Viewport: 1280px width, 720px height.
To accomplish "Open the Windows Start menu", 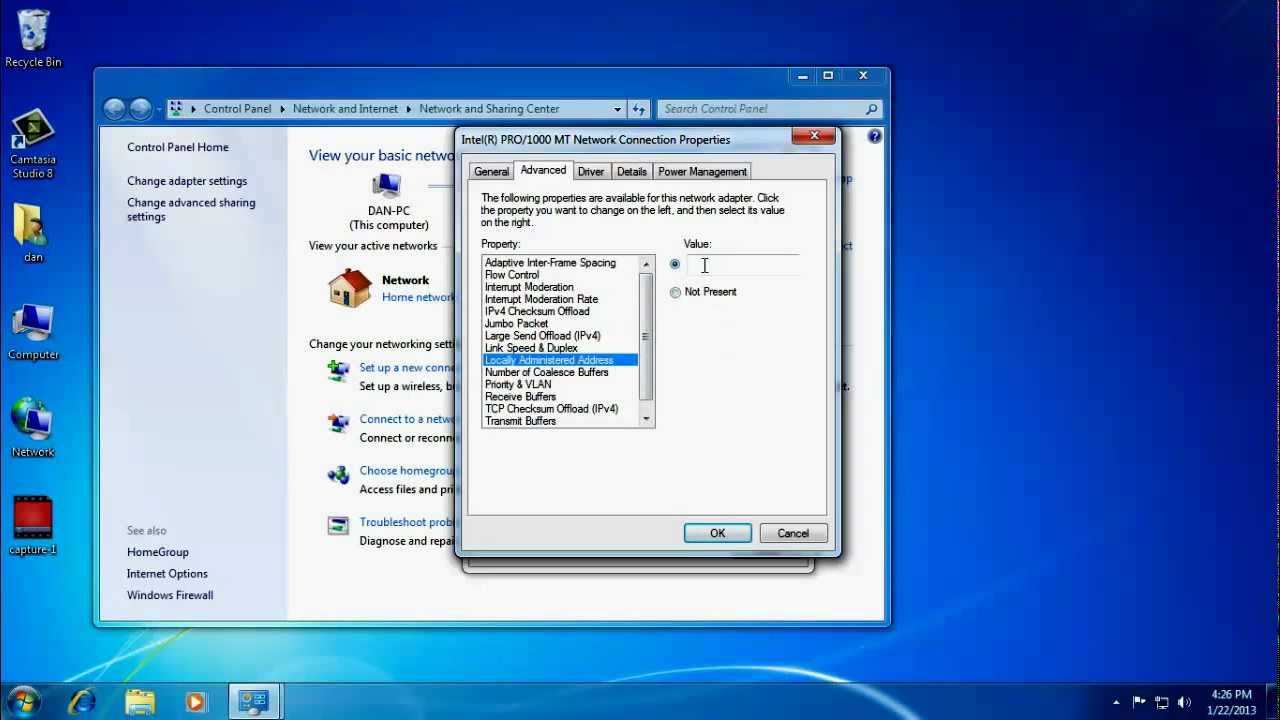I will tap(23, 701).
